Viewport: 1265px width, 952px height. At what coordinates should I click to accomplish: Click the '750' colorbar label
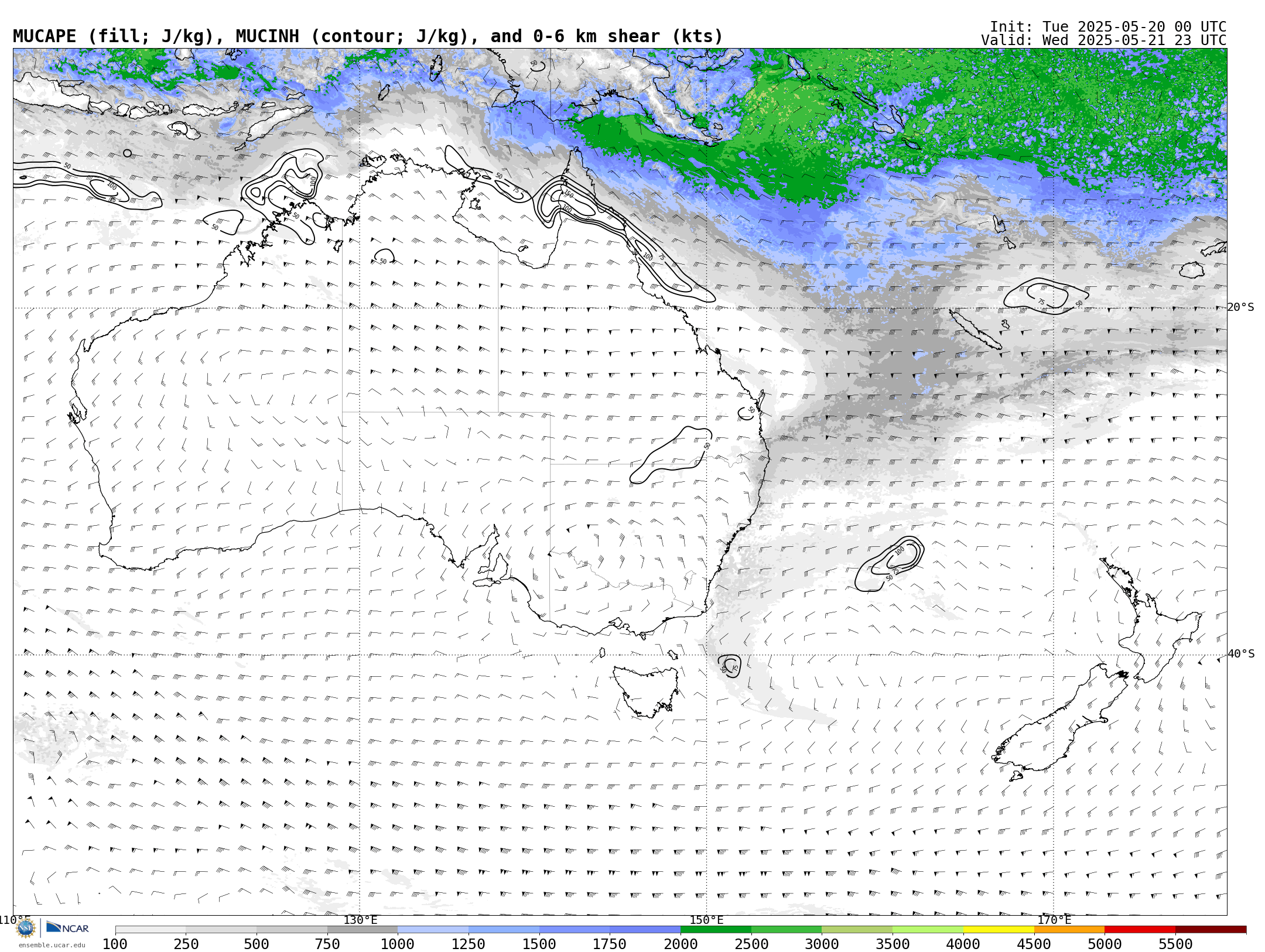(327, 944)
